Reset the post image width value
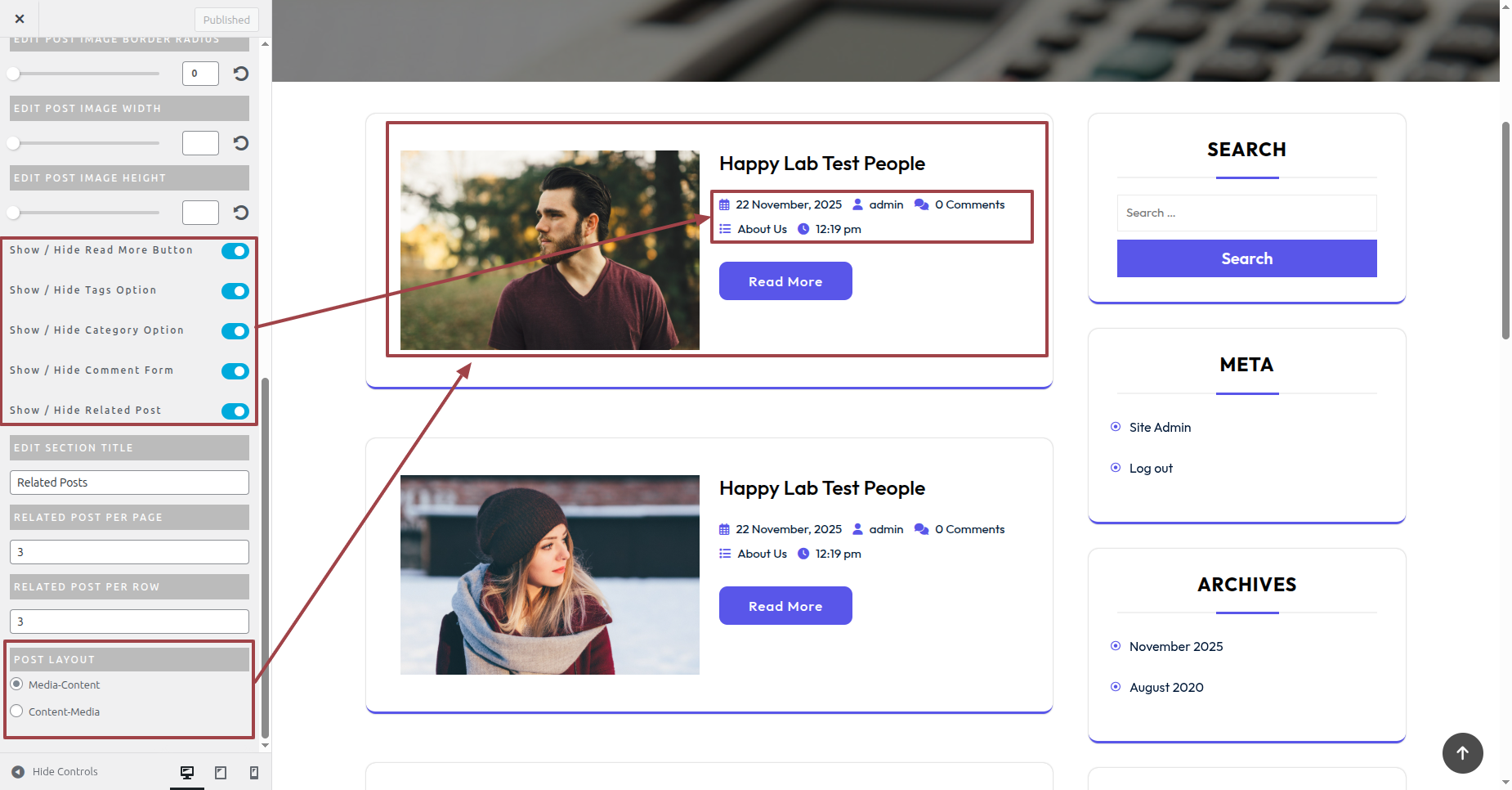The width and height of the screenshot is (1512, 790). [240, 143]
